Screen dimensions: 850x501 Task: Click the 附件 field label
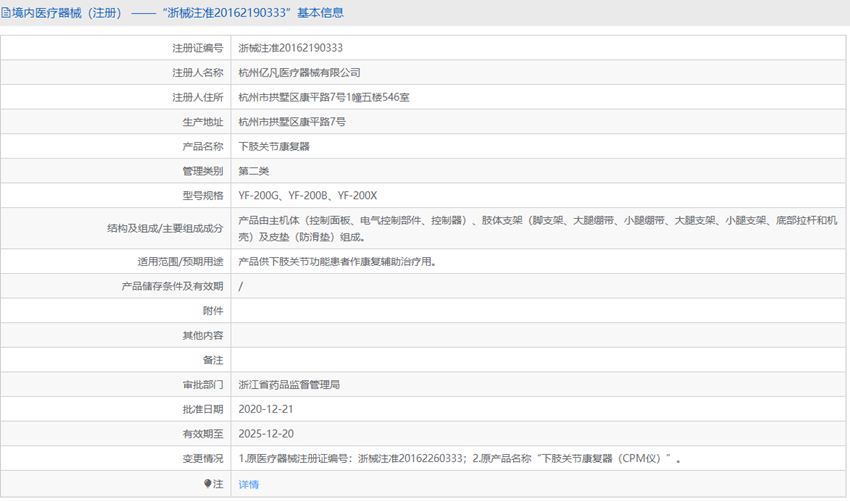(x=213, y=311)
